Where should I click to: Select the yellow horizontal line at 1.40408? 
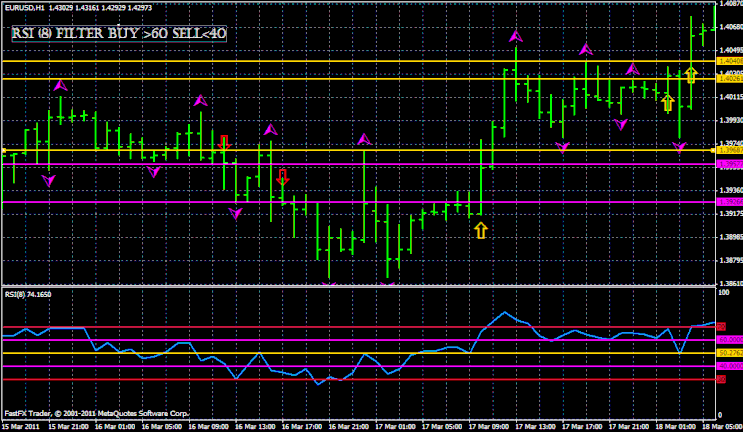[x=359, y=61]
